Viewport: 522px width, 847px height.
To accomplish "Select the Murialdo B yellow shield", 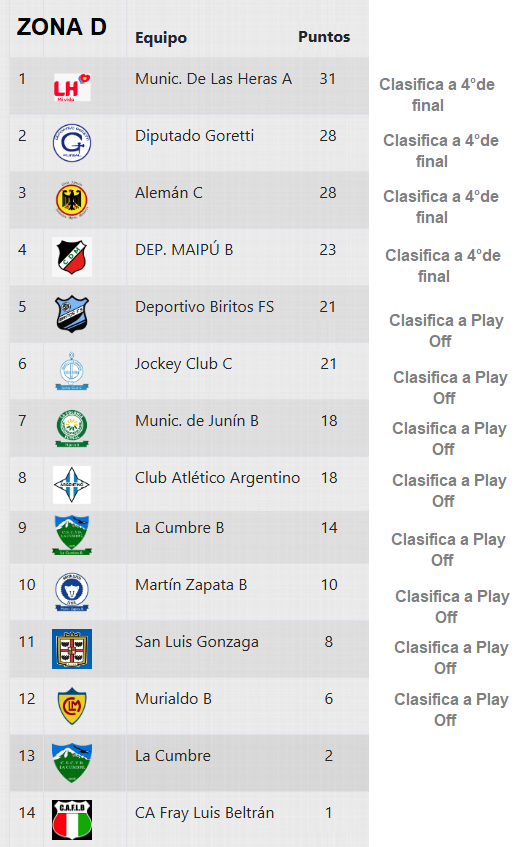I will click(x=72, y=706).
